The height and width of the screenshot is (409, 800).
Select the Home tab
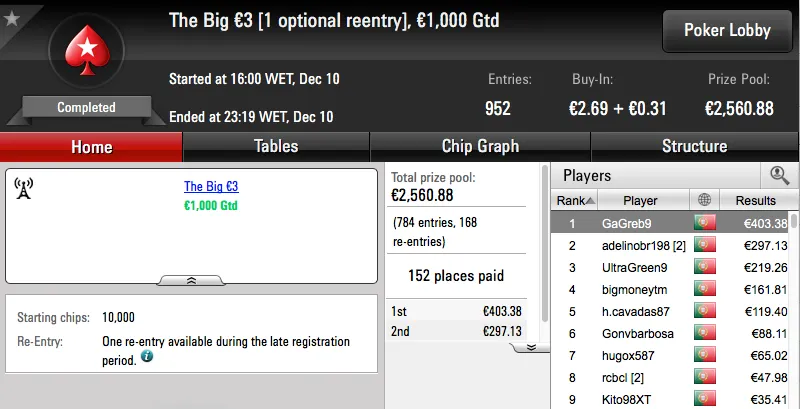pos(91,147)
